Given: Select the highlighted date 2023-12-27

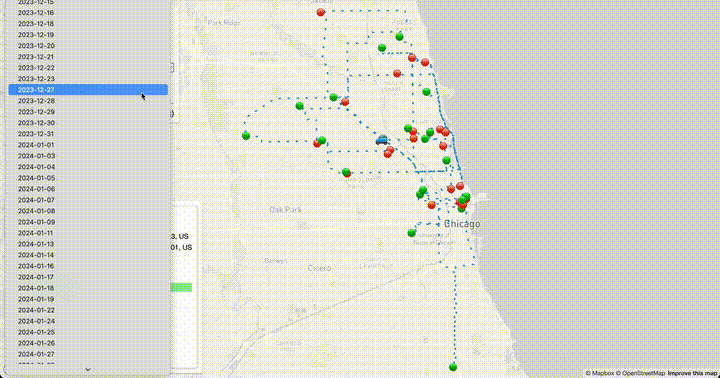Looking at the screenshot, I should tap(88, 90).
